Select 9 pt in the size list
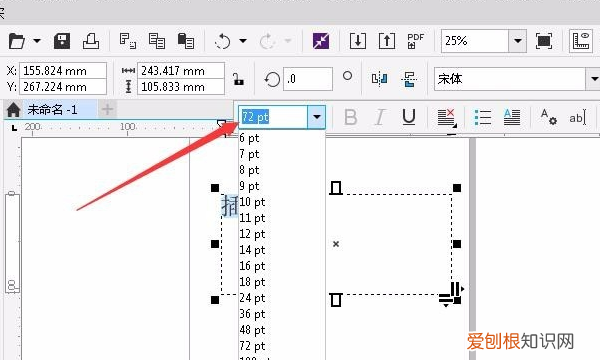Screen dimensions: 600x360 [x=282, y=186]
